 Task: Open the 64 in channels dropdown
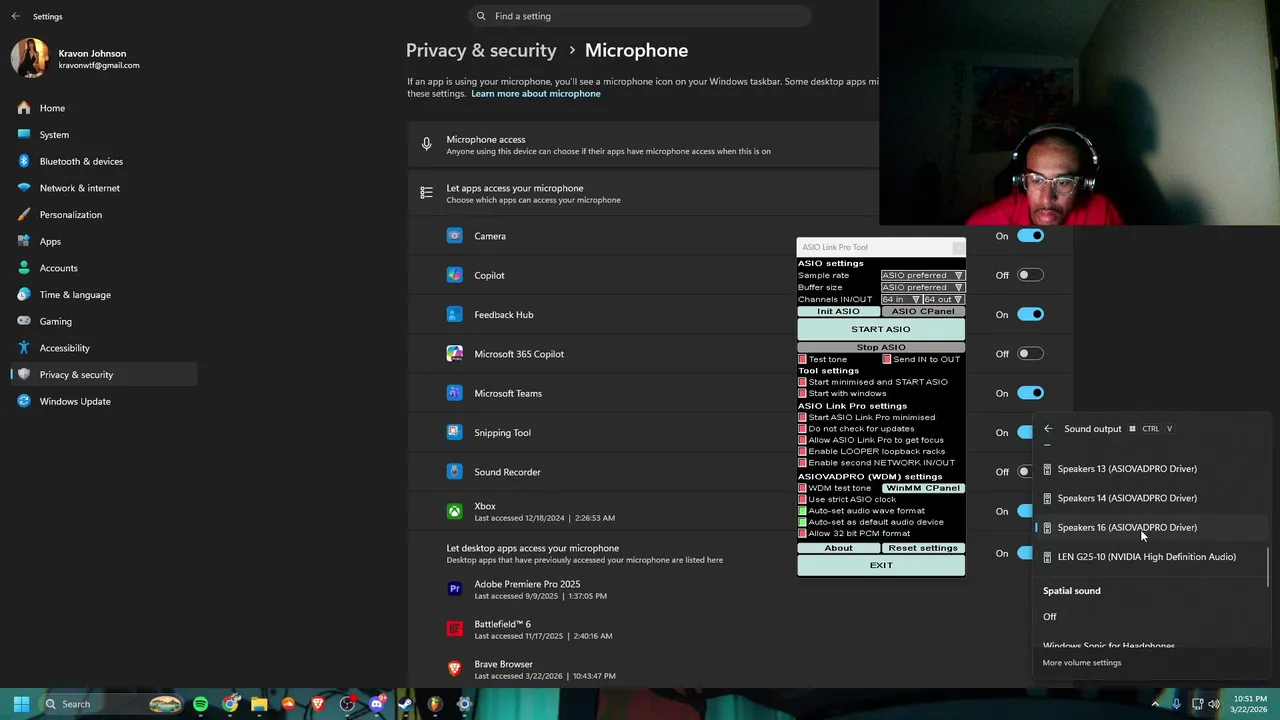point(900,299)
